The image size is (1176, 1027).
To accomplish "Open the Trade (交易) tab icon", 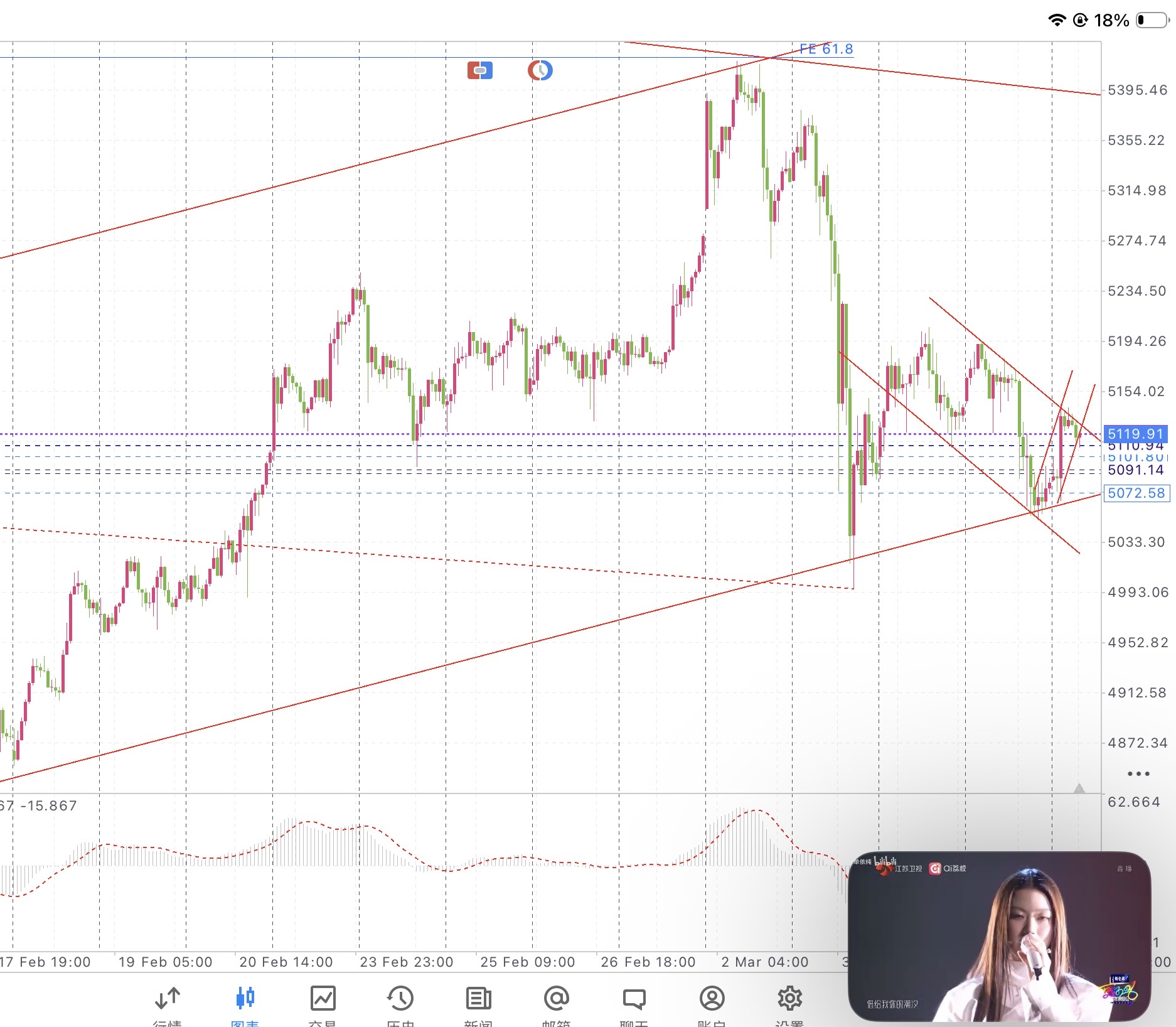I will 323,999.
